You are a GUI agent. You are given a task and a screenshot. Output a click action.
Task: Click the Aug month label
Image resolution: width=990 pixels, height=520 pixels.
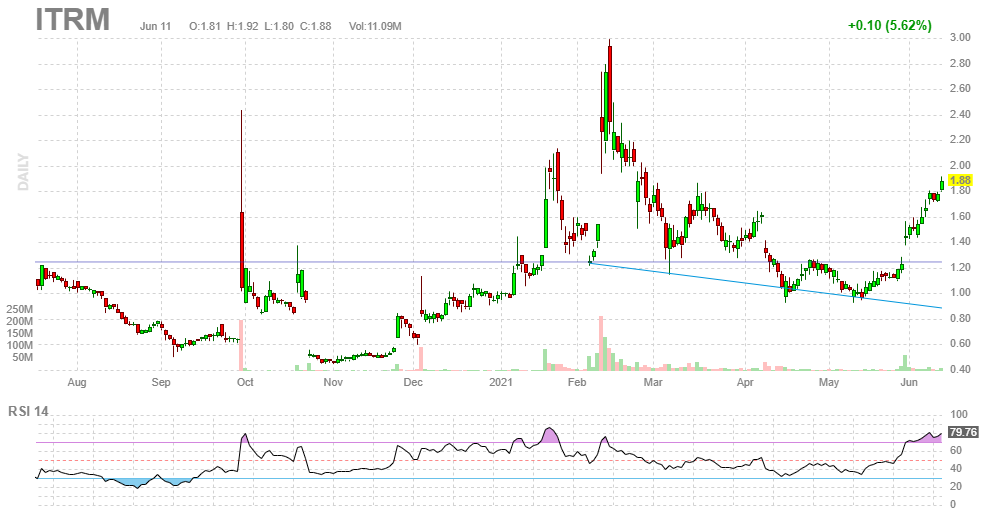click(76, 382)
